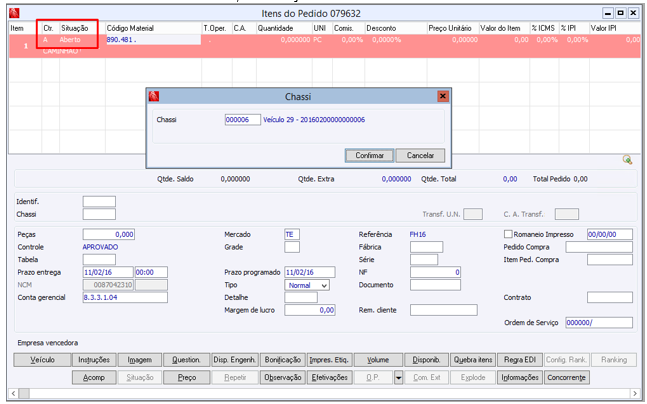The image size is (647, 404).
Task: Click the Mercado field showing TE
Action: (x=292, y=234)
